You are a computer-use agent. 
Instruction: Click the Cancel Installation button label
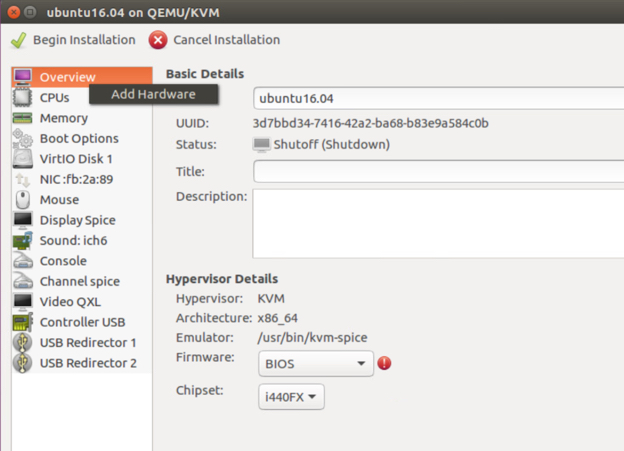(226, 40)
